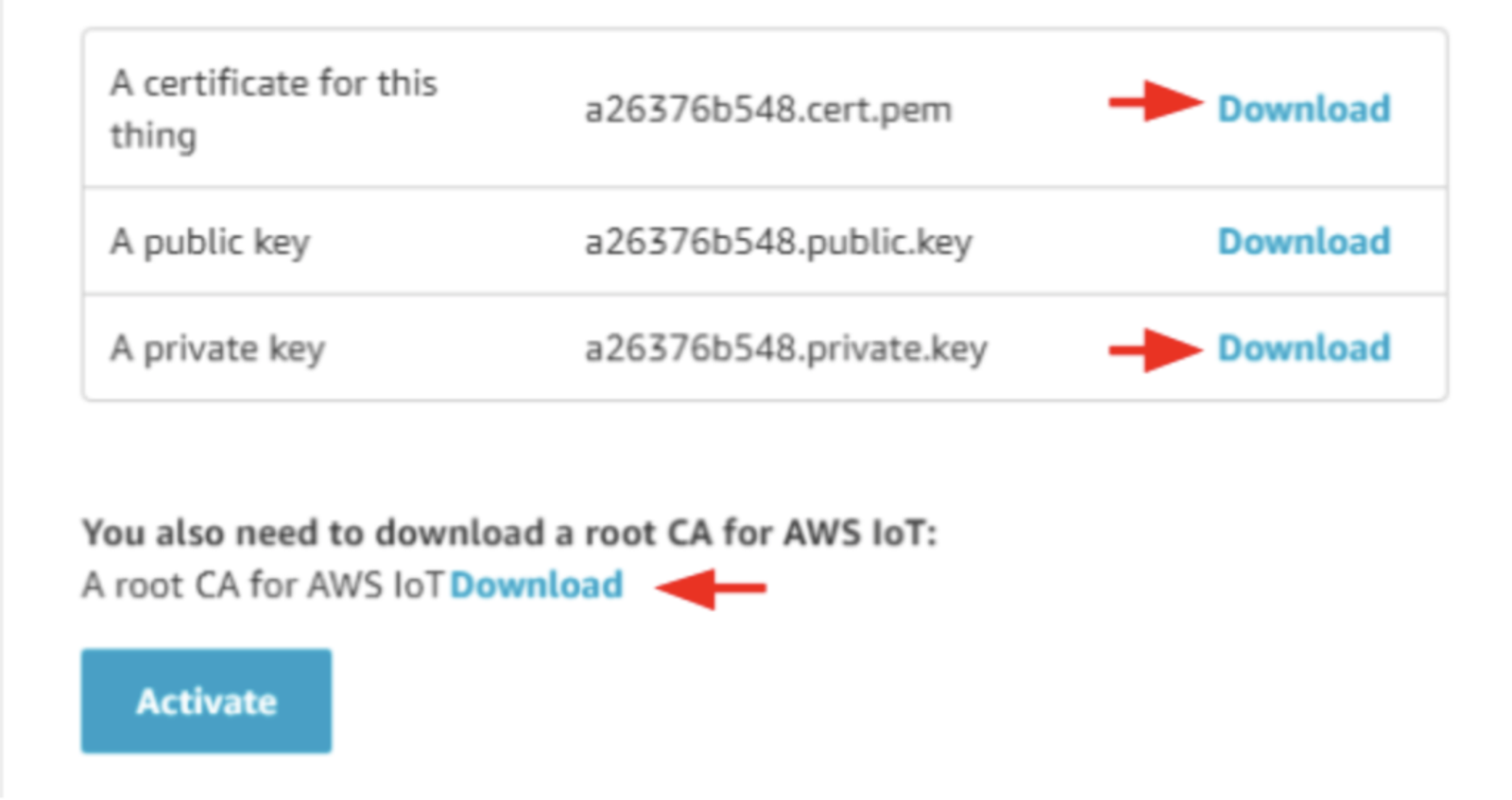Click the label "A certificate for this thing"

click(273, 108)
